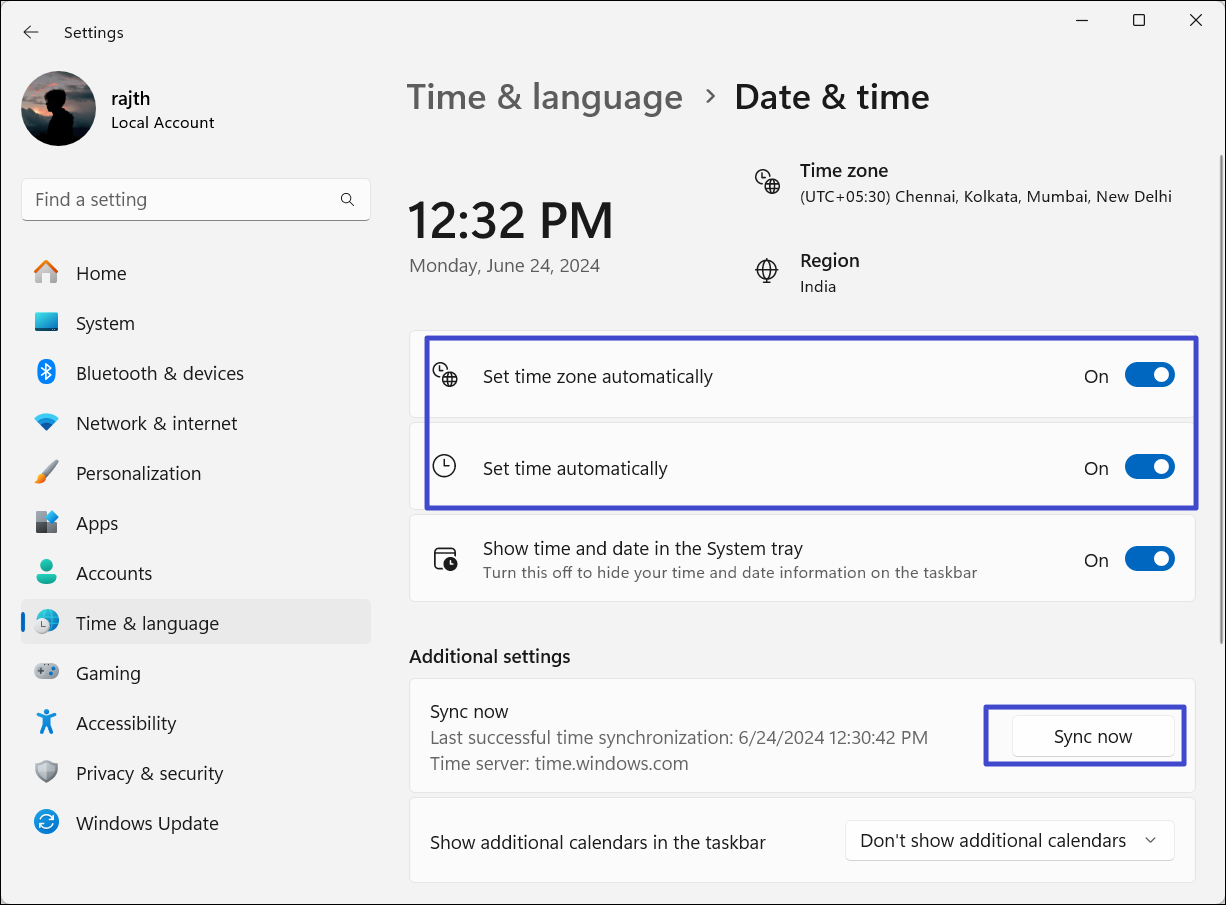The height and width of the screenshot is (905, 1226).
Task: Select the Network & internet Wi-Fi icon
Action: (x=46, y=423)
